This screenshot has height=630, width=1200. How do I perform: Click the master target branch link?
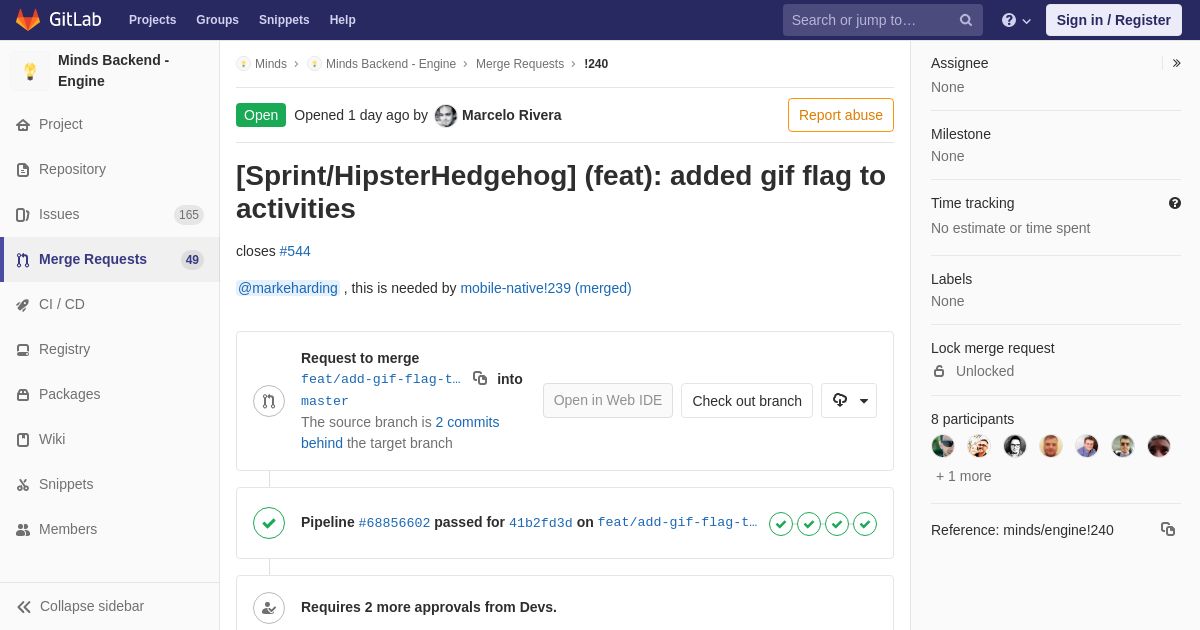(325, 401)
